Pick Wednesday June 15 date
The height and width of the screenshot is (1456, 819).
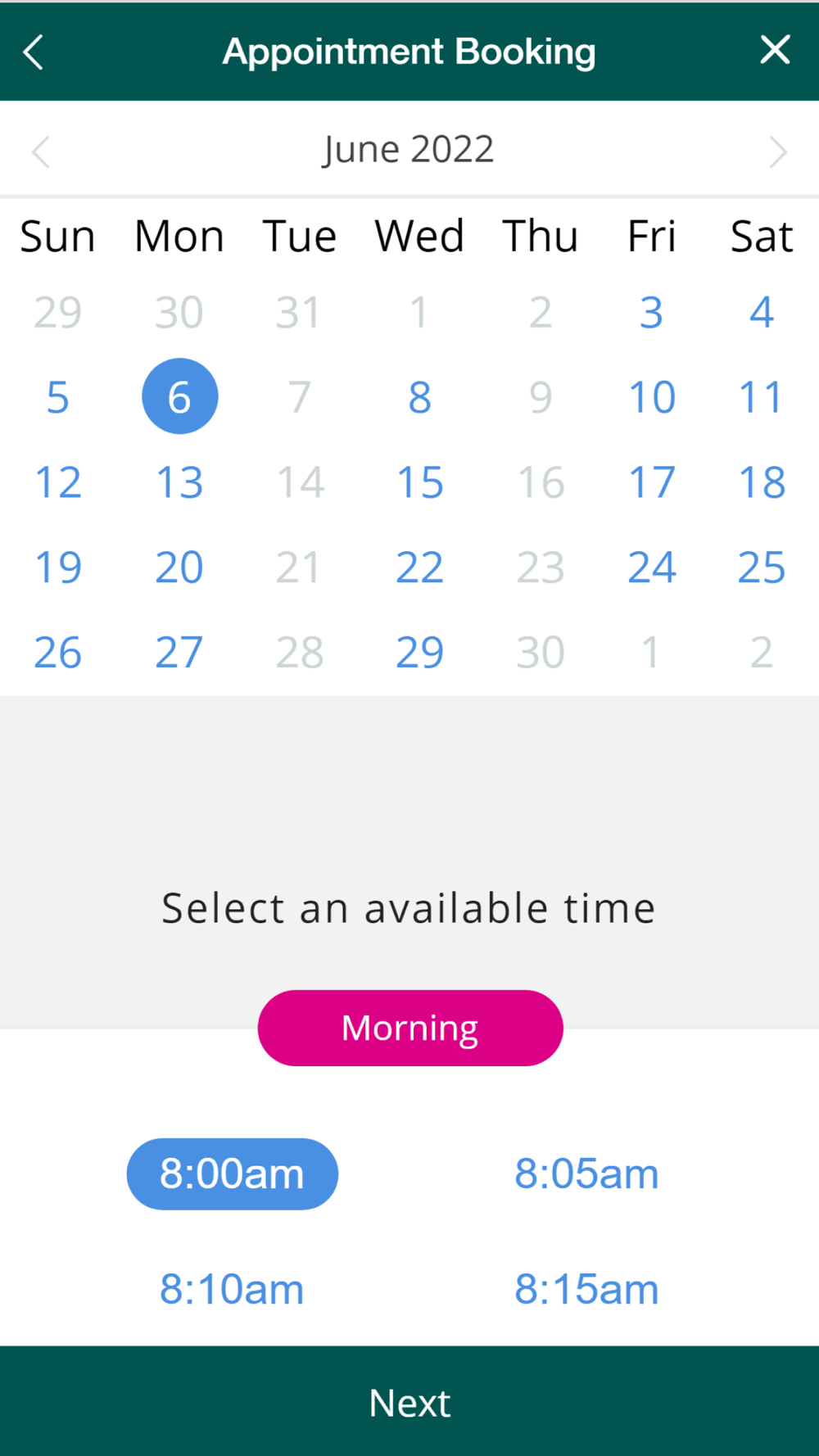(x=419, y=482)
